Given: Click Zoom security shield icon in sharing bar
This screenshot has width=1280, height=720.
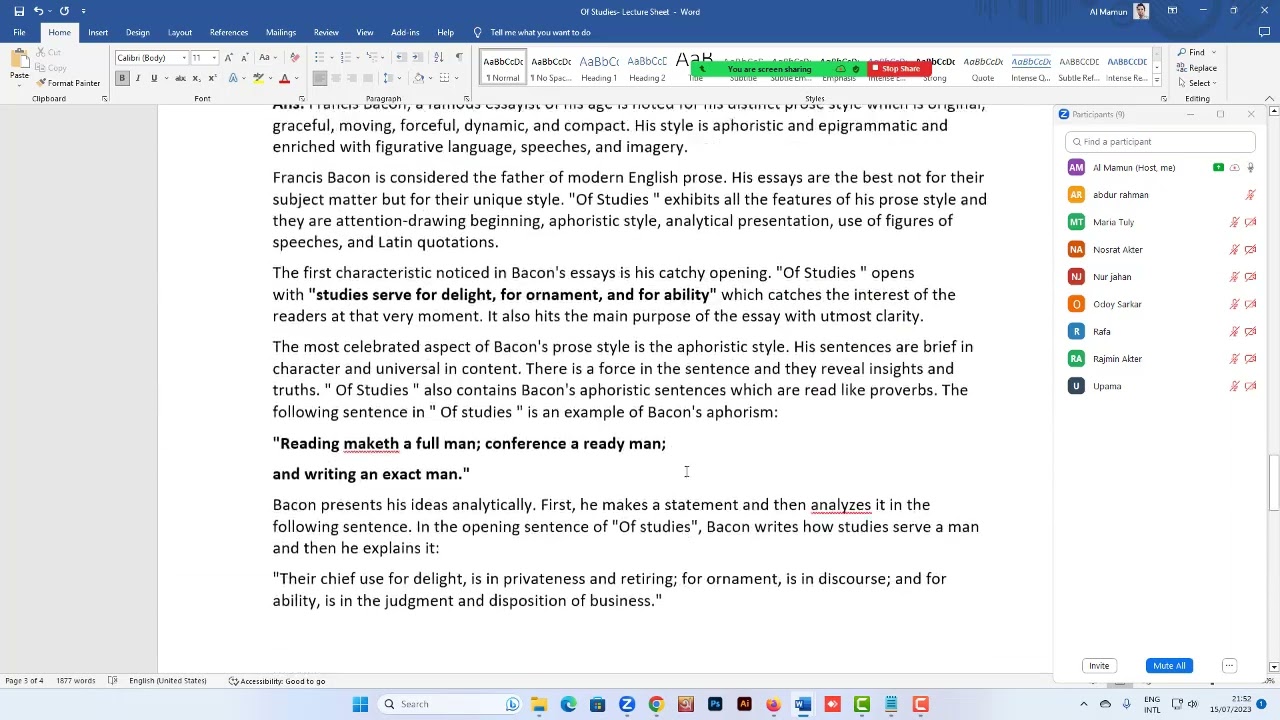Looking at the screenshot, I should pos(855,69).
